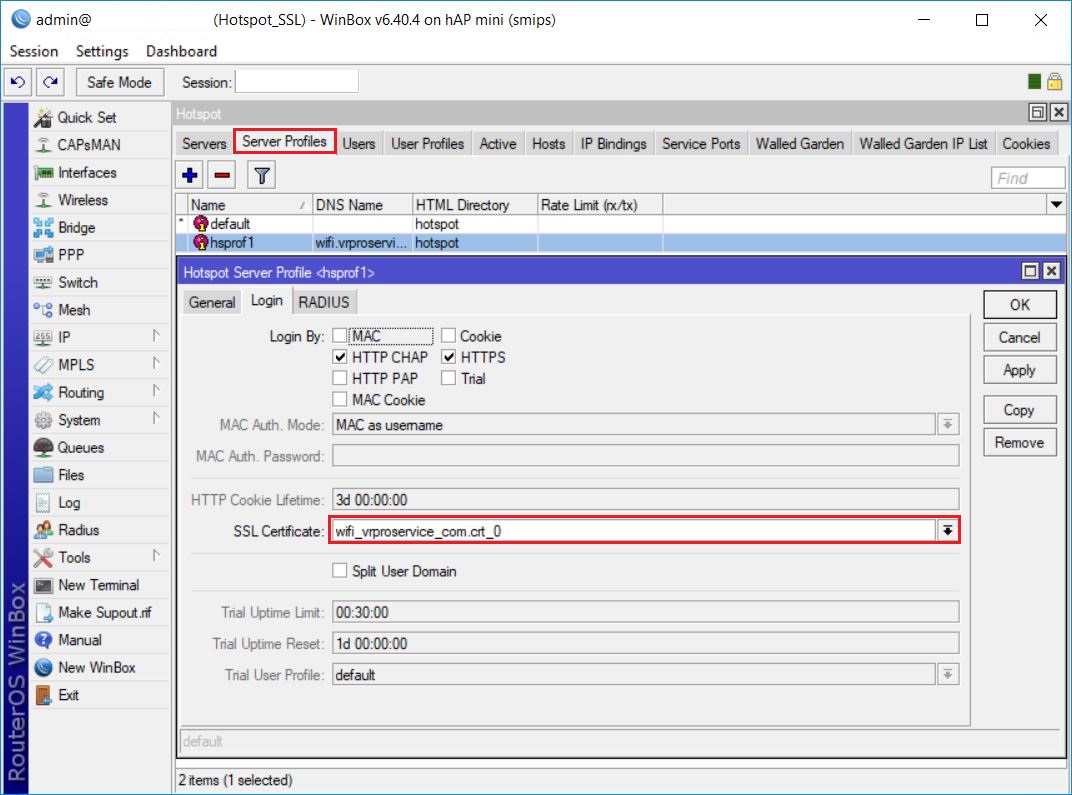Open the Dashboard menu
1072x795 pixels.
pyautogui.click(x=181, y=51)
